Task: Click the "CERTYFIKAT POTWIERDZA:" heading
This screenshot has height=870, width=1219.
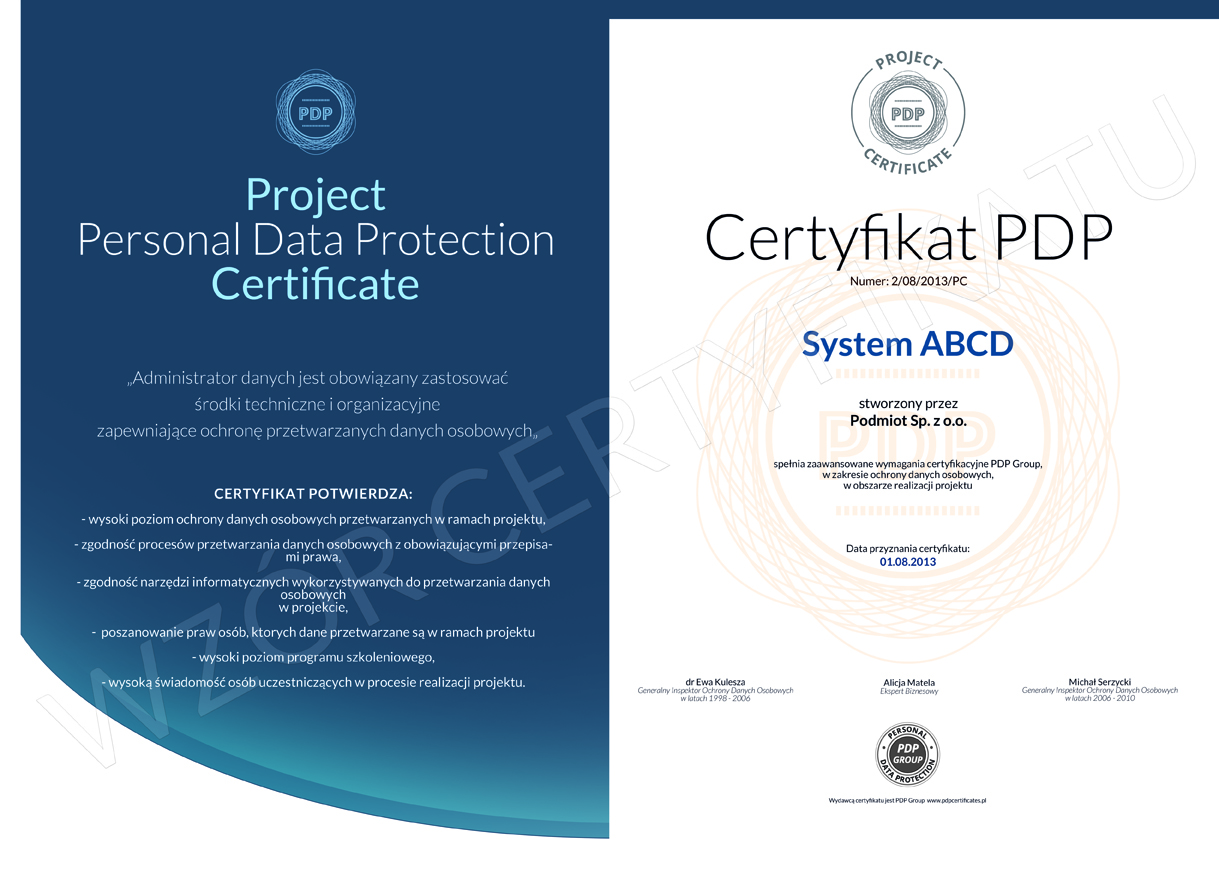Action: 313,494
